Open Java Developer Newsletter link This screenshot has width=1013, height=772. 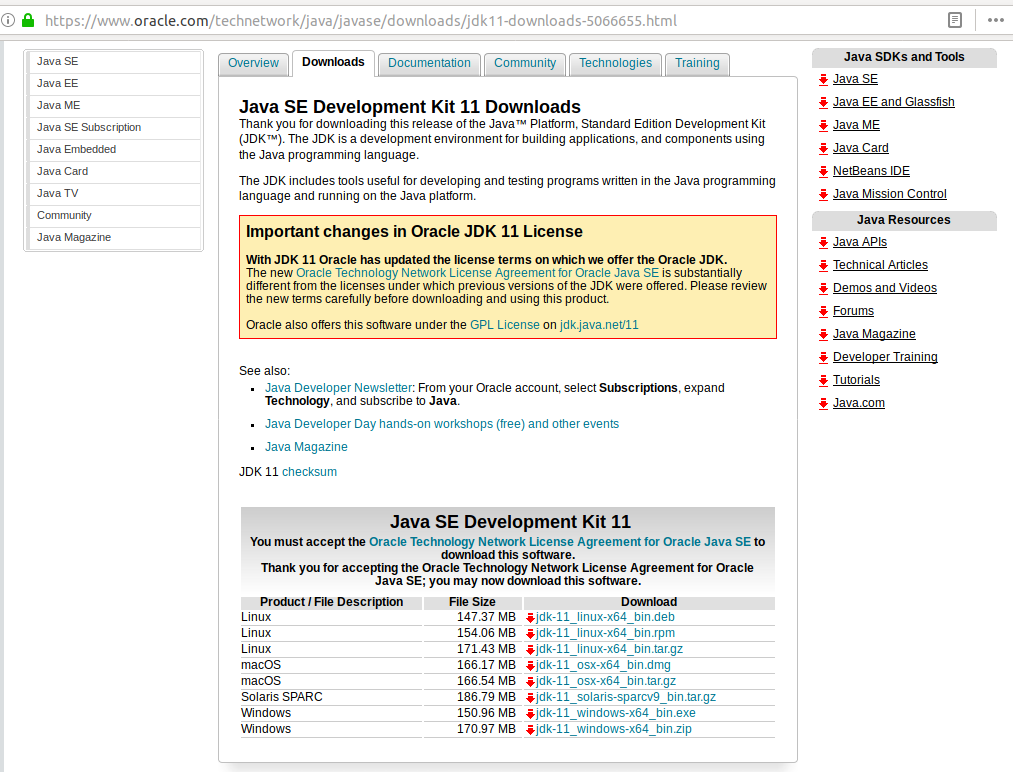(339, 388)
